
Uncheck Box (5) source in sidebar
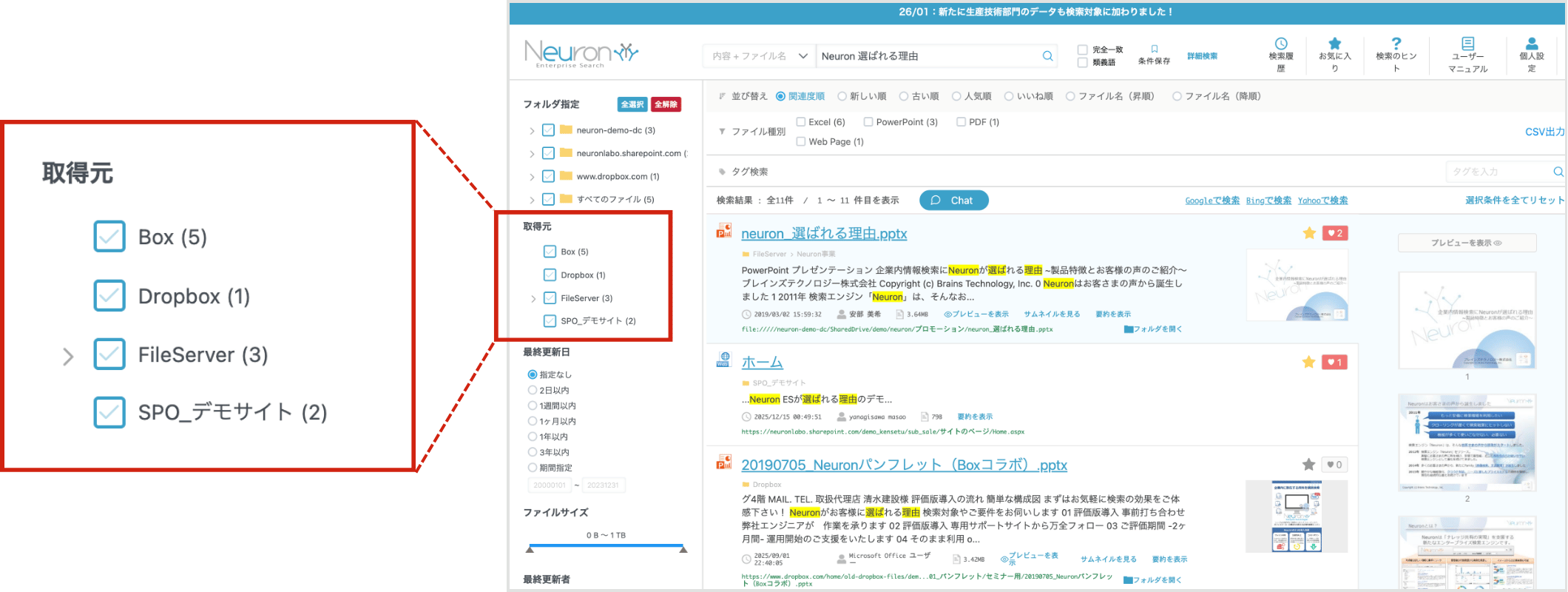point(550,252)
